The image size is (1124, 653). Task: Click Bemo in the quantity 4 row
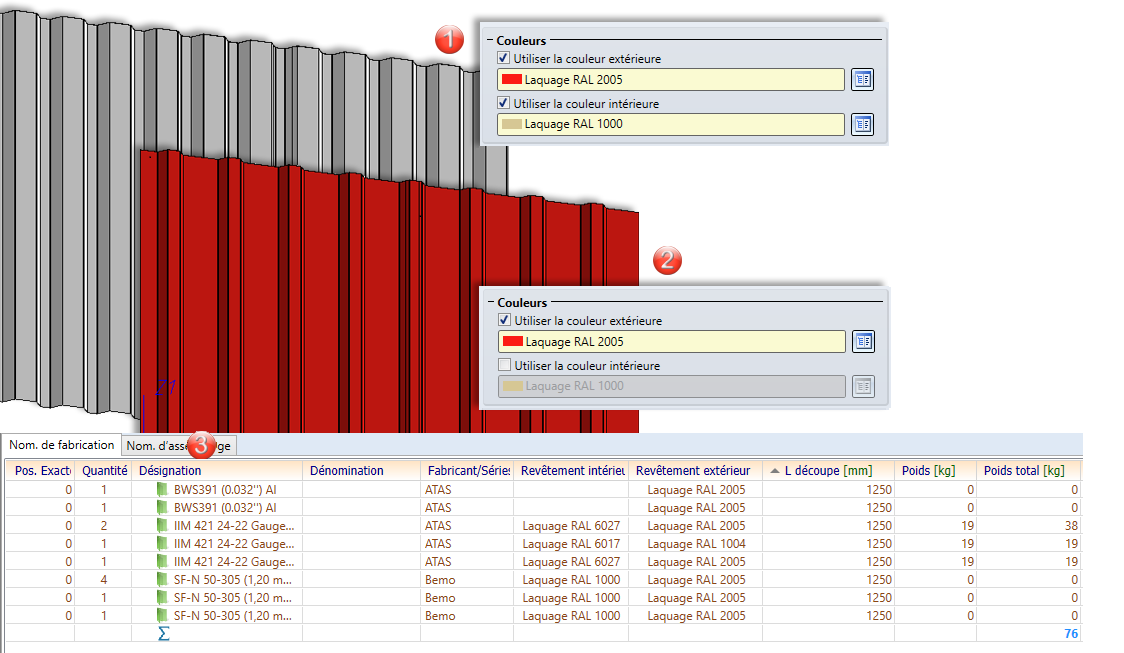click(x=440, y=579)
